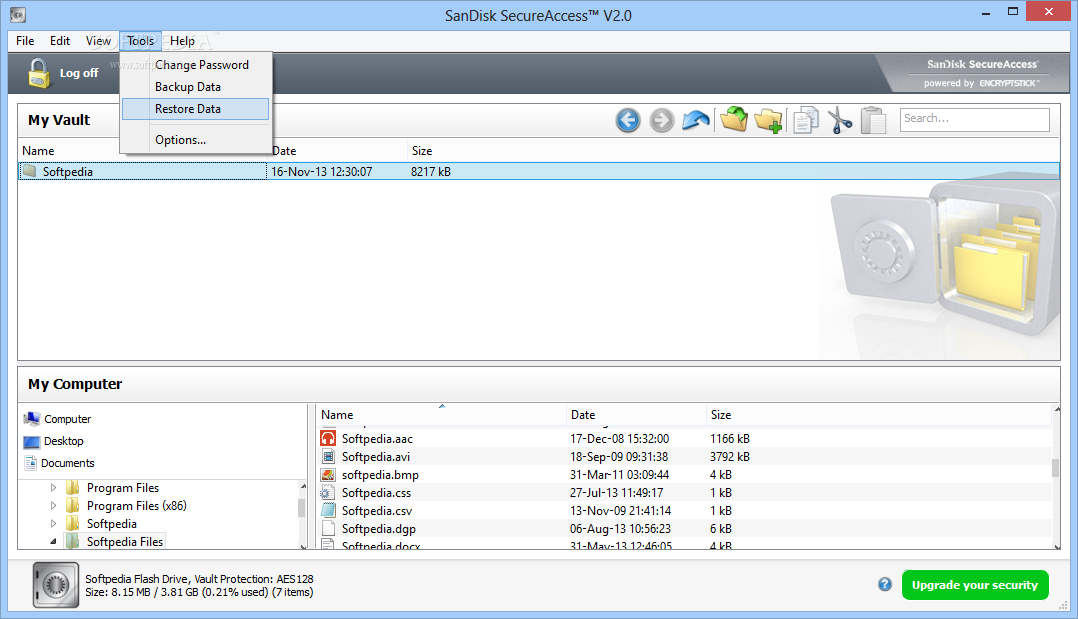Open the View menu
This screenshot has height=619, width=1078.
[98, 41]
